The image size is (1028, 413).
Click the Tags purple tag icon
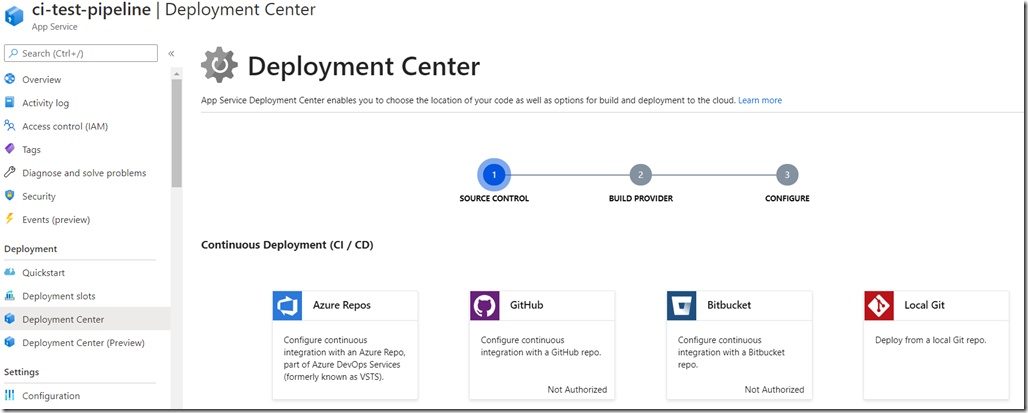pos(10,149)
